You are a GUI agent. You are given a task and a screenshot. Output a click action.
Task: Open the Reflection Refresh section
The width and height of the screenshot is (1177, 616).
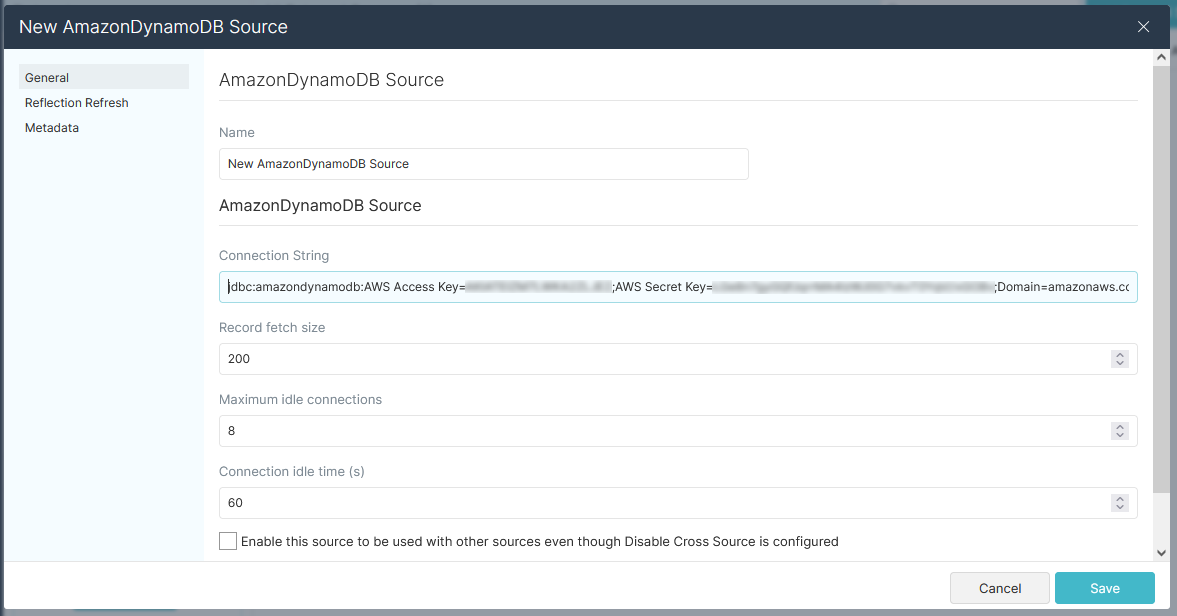(x=77, y=103)
